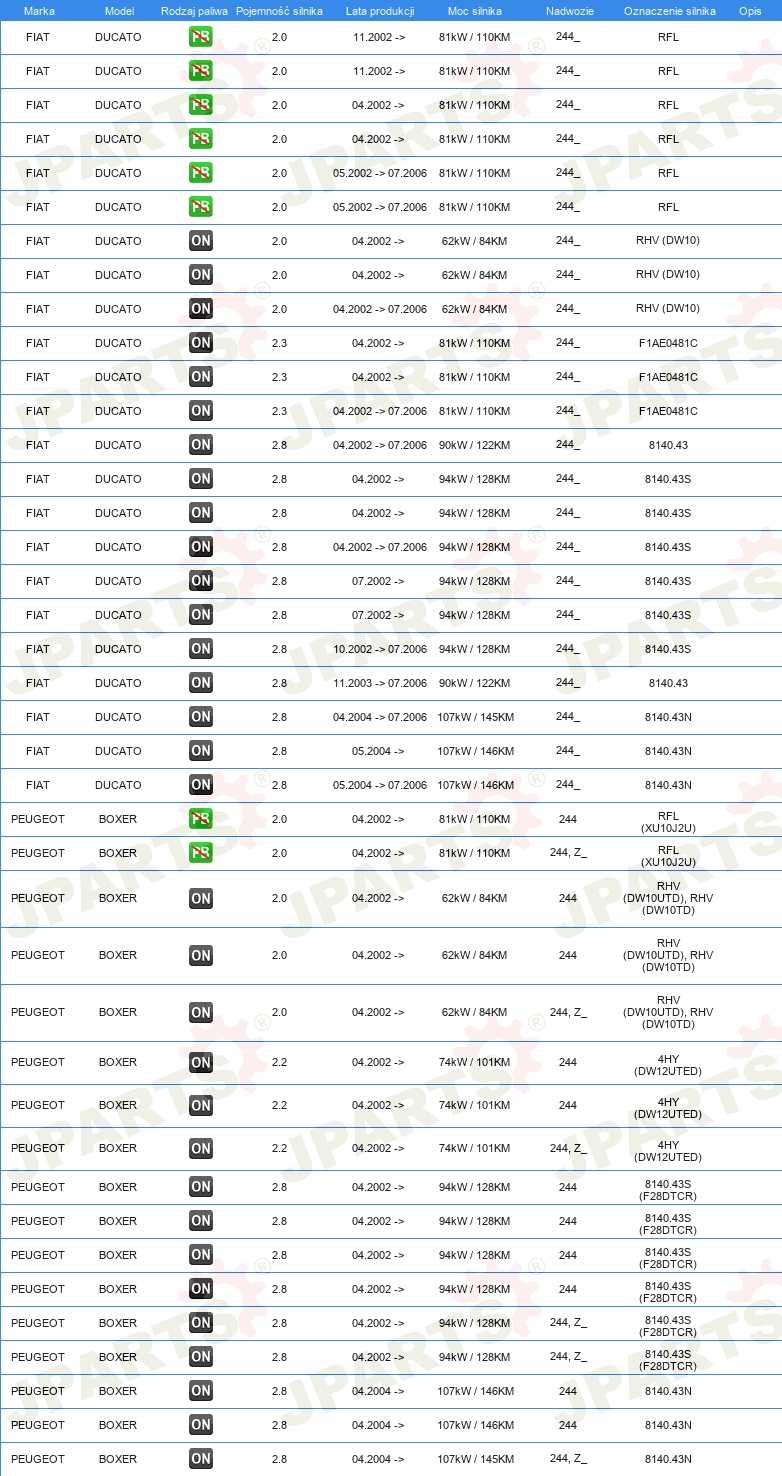
Task: Click 90kW / 122KM in the 04.2002->07.2006 row
Action: pos(475,445)
